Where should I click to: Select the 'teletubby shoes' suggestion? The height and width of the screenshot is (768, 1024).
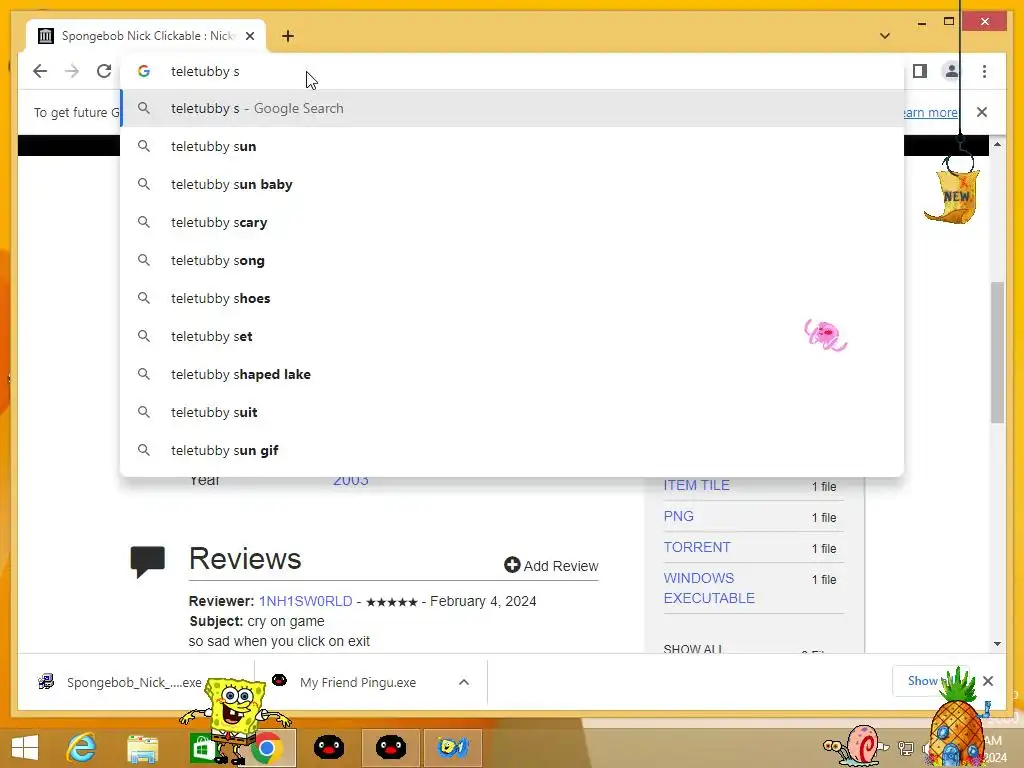pos(512,298)
